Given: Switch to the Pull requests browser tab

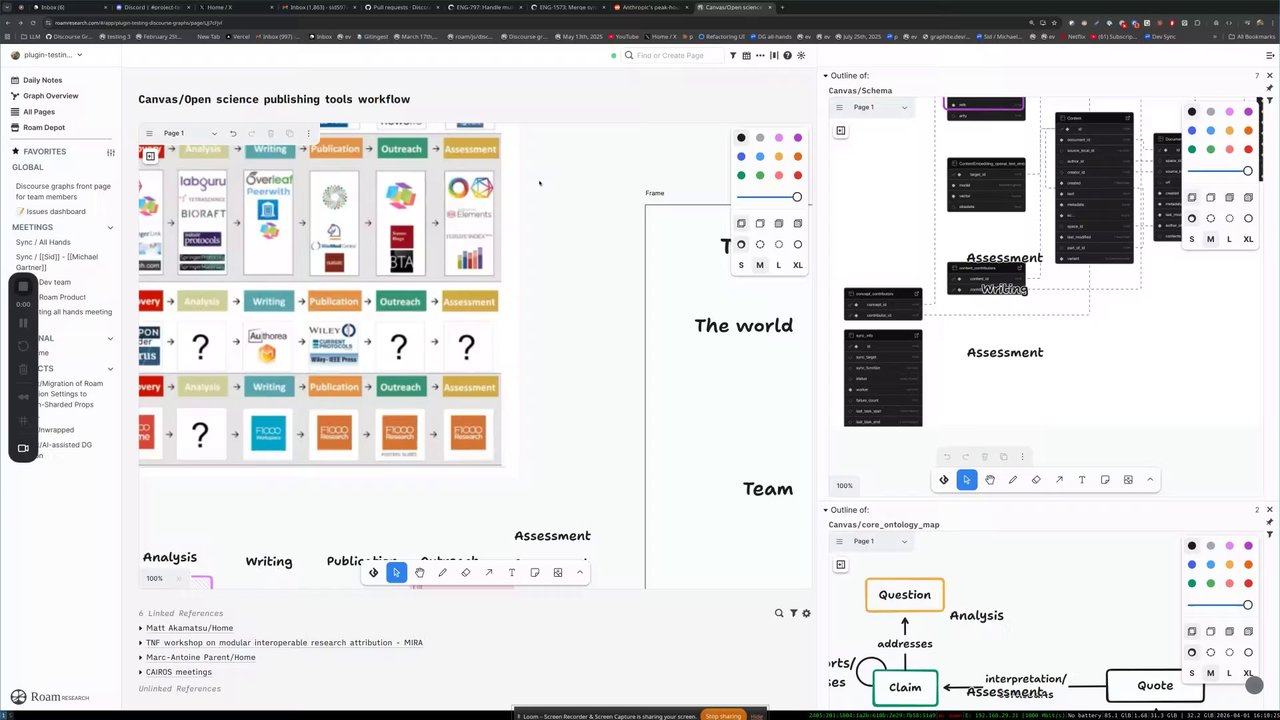Looking at the screenshot, I should click(401, 7).
